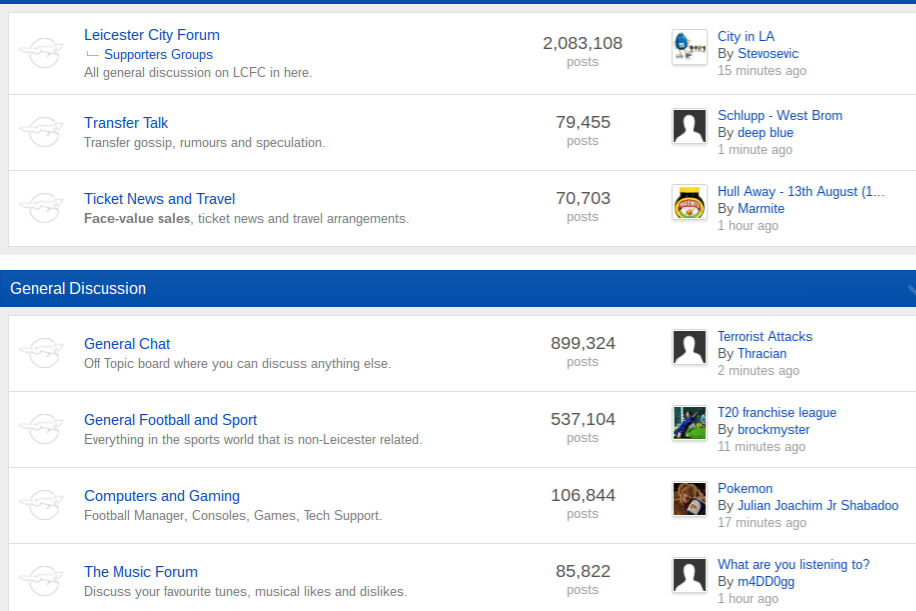Click the forum status icon beside Leicester City Forum
The width and height of the screenshot is (916, 611).
tap(41, 53)
